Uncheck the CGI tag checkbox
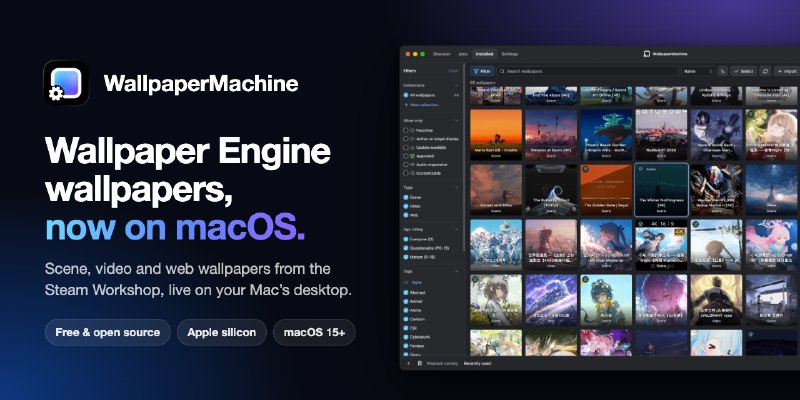800x400 pixels. point(406,328)
